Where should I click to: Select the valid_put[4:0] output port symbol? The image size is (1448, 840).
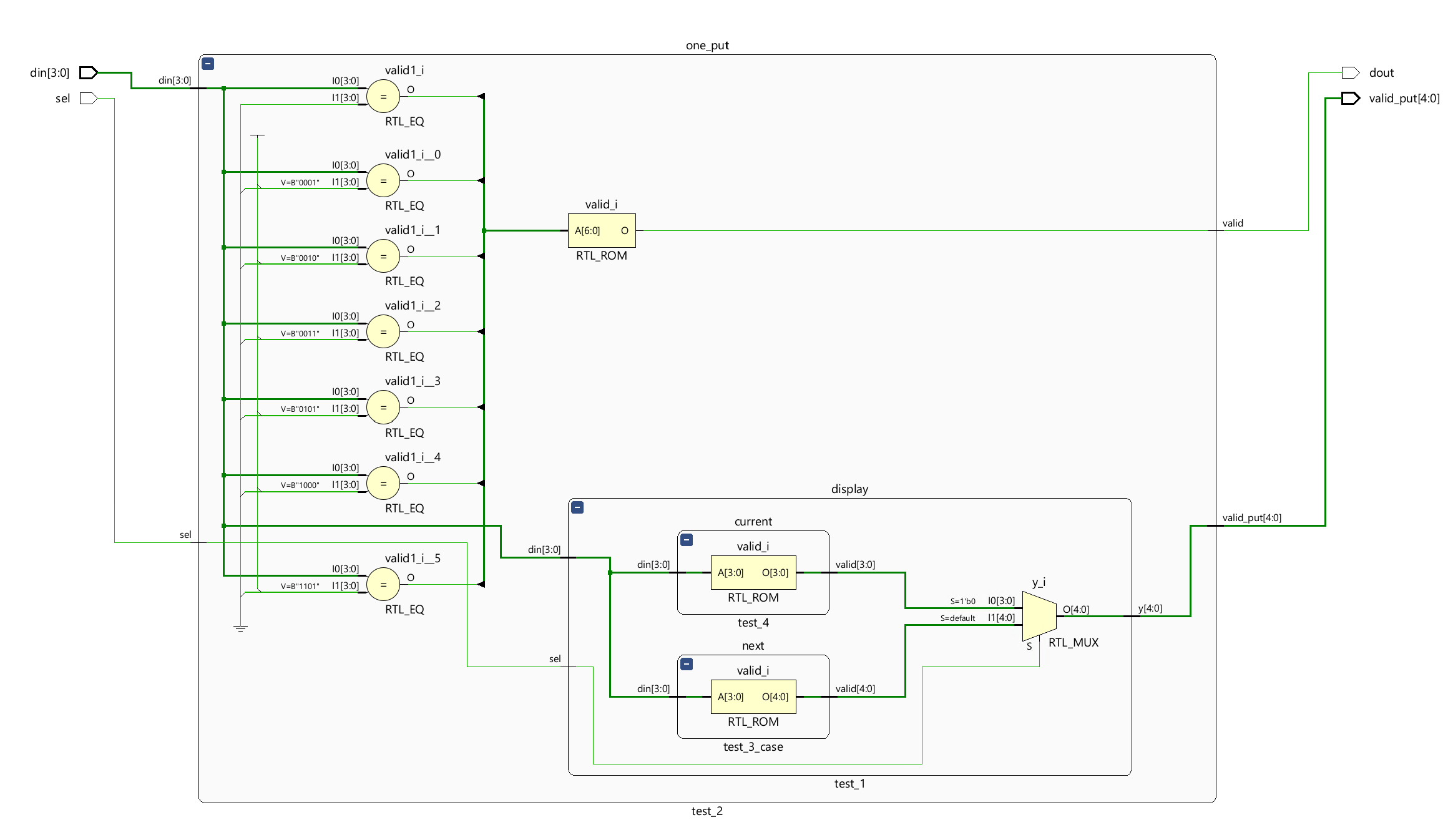[1350, 98]
